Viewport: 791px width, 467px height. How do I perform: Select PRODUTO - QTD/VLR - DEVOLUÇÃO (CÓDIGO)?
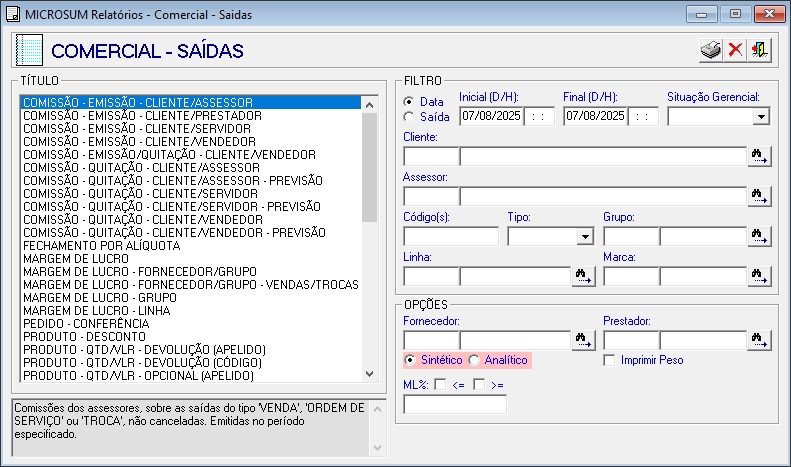[x=191, y=363]
